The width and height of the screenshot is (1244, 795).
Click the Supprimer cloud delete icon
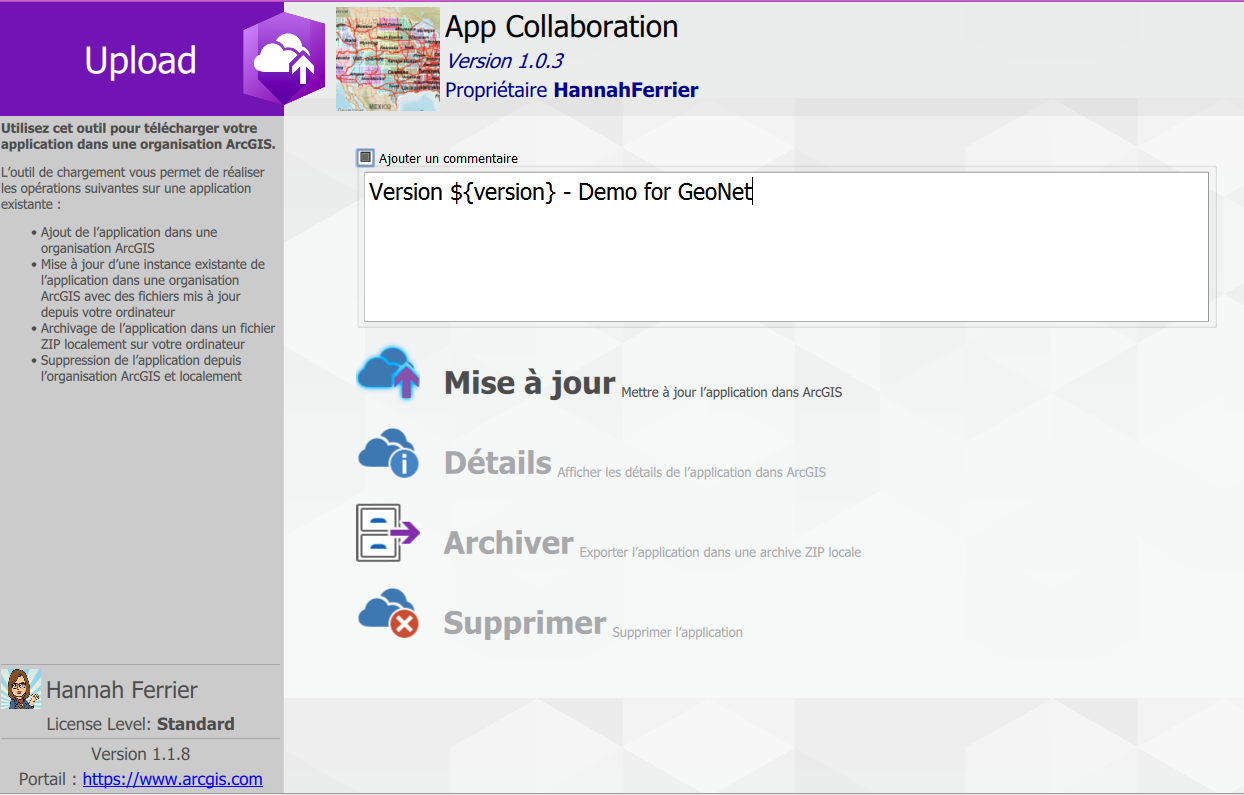pos(388,613)
